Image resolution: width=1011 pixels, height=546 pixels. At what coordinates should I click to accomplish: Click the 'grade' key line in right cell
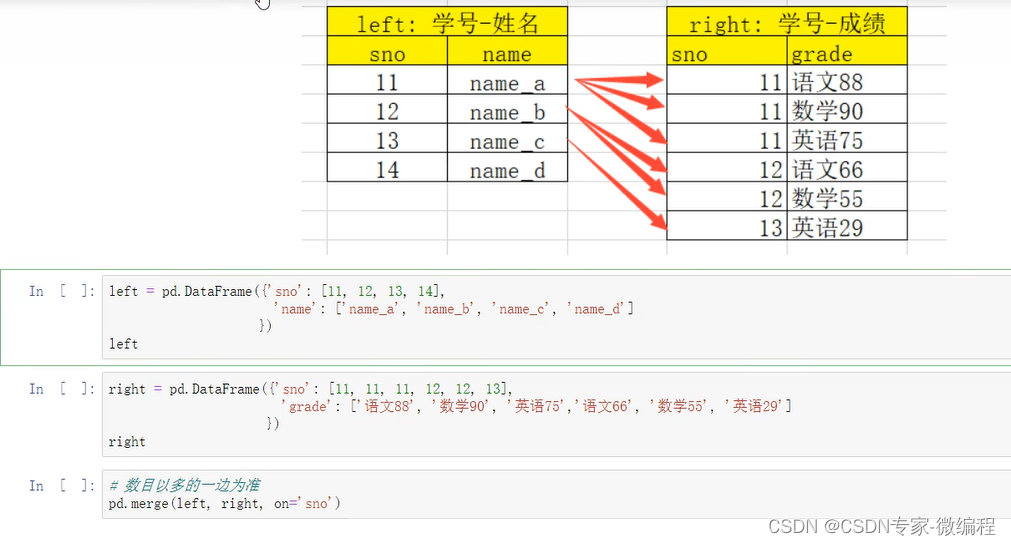pyautogui.click(x=536, y=406)
